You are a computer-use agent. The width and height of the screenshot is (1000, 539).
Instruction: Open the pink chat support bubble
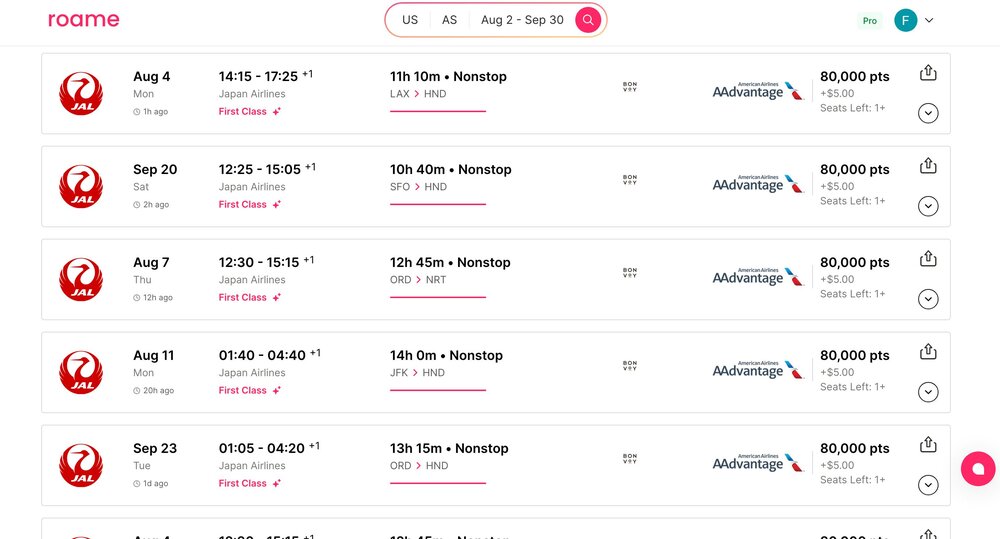[x=978, y=469]
